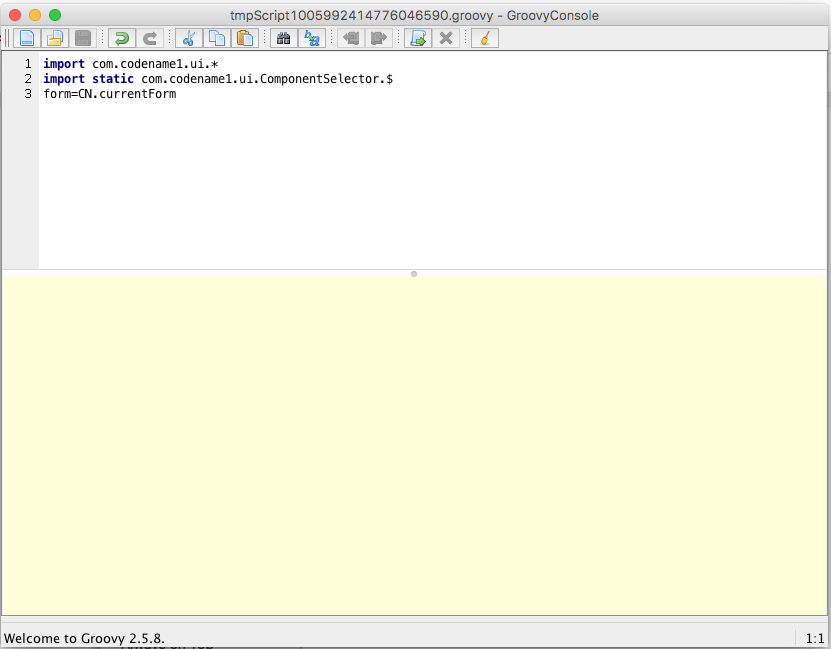Viewport: 831px width, 649px height.
Task: Open a script with the folder icon
Action: pyautogui.click(x=55, y=38)
